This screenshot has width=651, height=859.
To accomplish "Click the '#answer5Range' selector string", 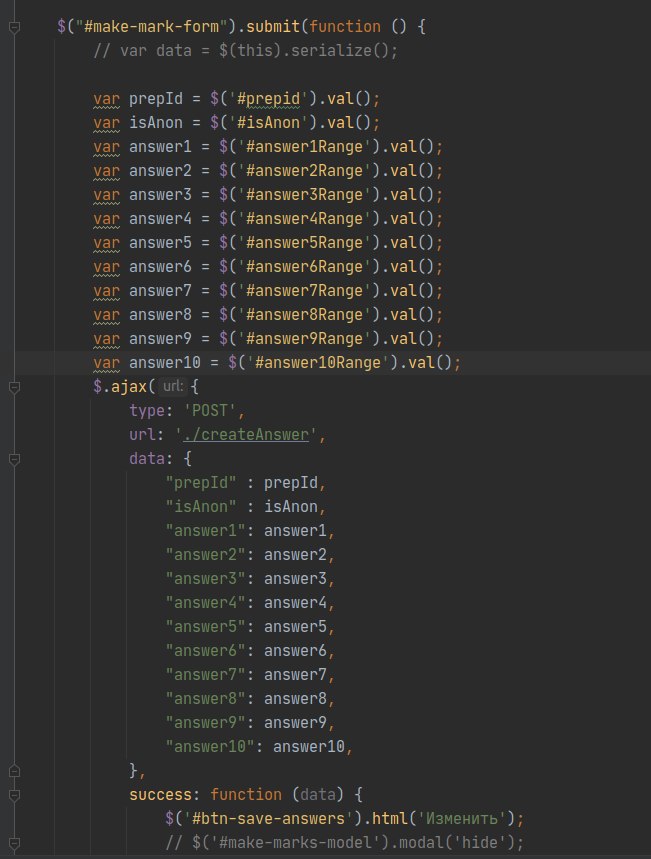I will pos(305,243).
